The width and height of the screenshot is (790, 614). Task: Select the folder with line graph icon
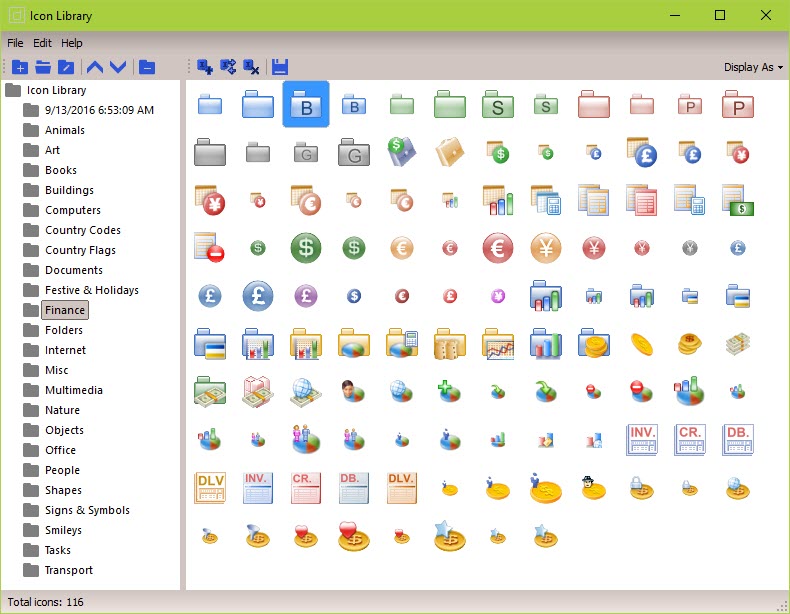[x=498, y=344]
